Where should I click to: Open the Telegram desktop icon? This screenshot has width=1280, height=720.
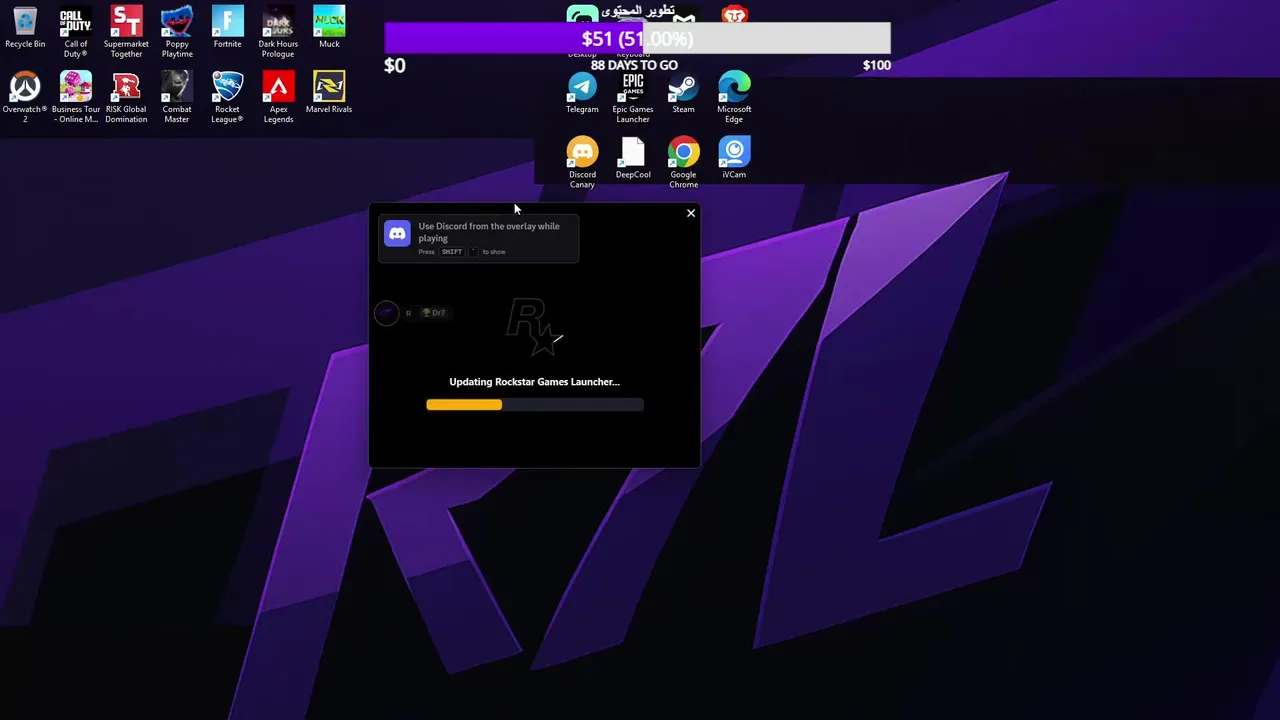click(x=582, y=93)
